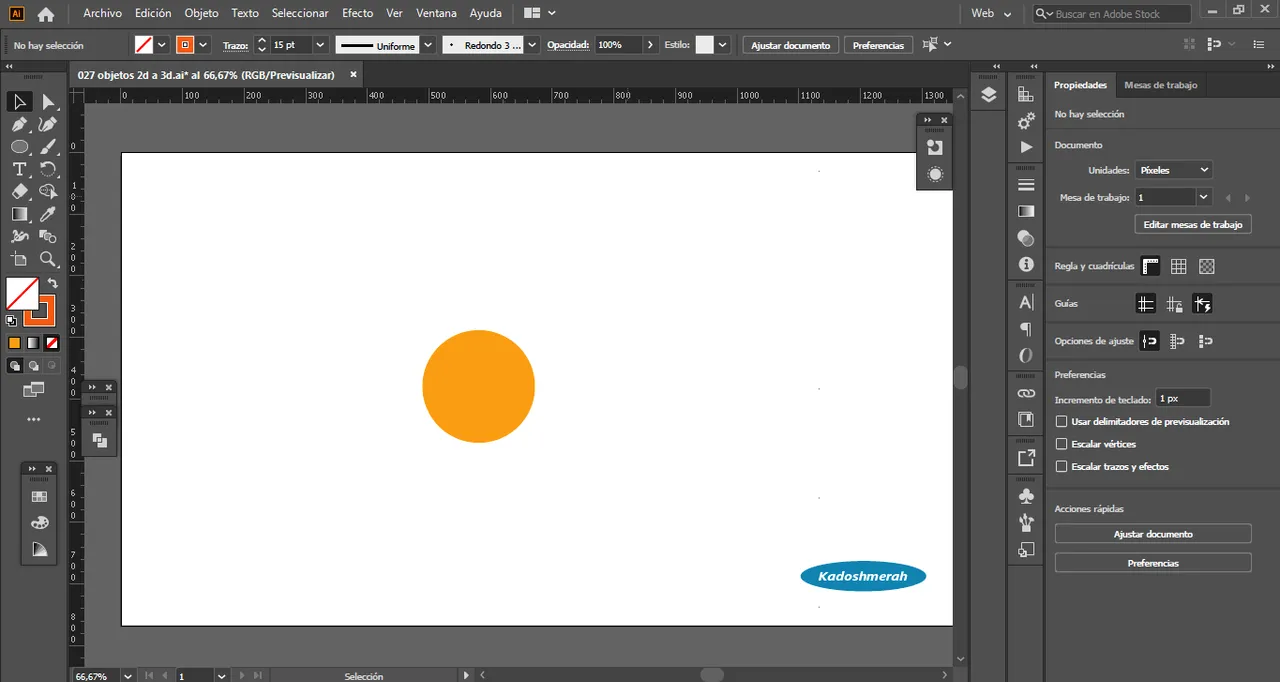
Task: Select the Ellipse tool
Action: [20, 146]
